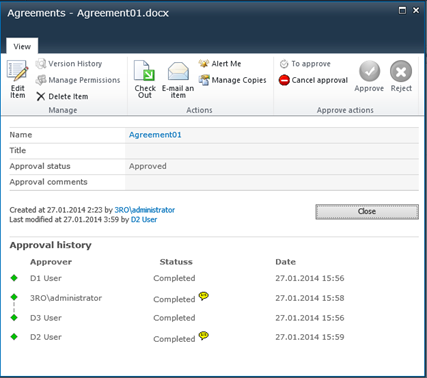View the comment bubble on 3RO\administrator's approval
This screenshot has width=427, height=378.
[204, 296]
